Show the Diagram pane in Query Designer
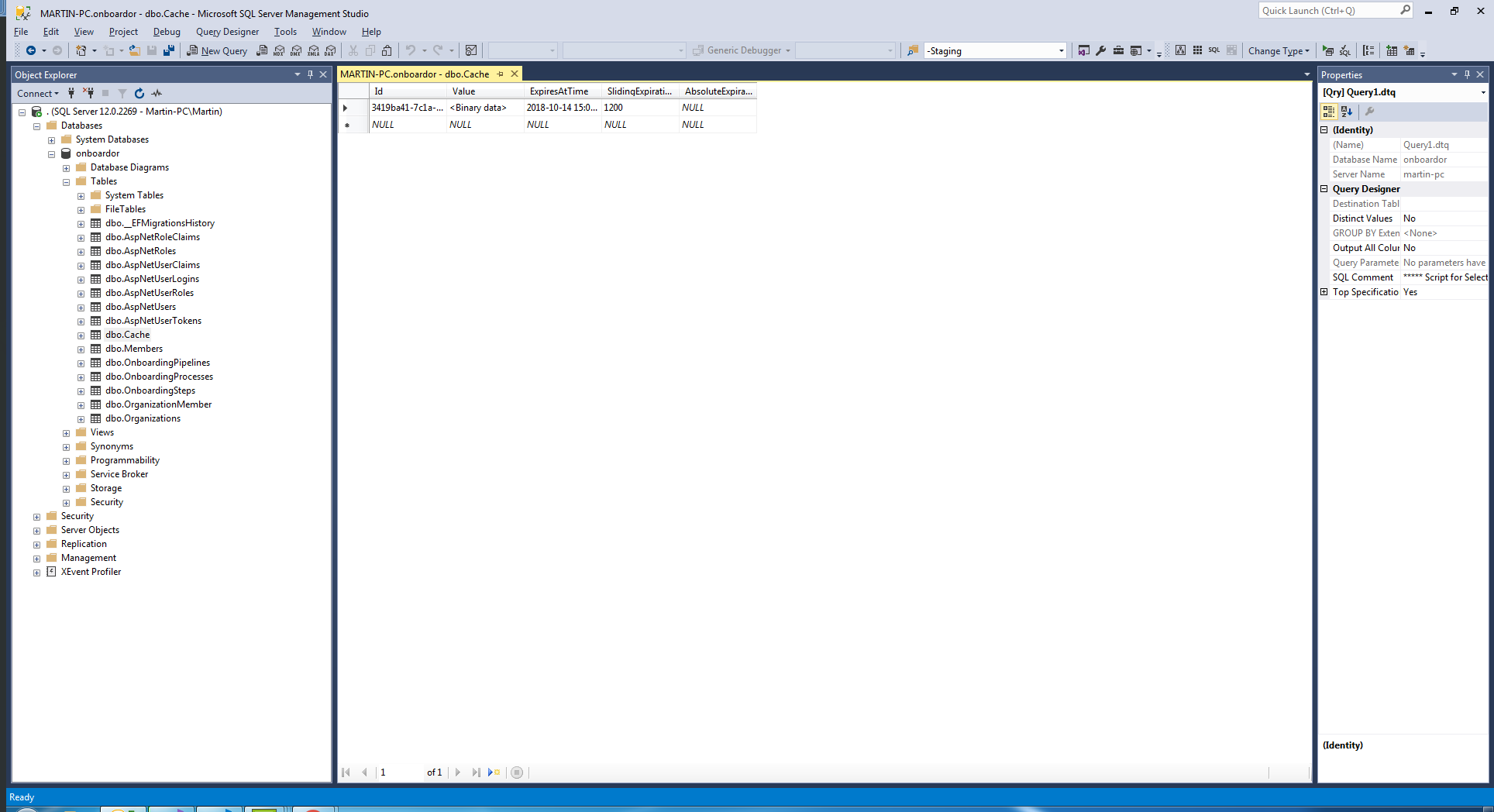 click(1180, 50)
